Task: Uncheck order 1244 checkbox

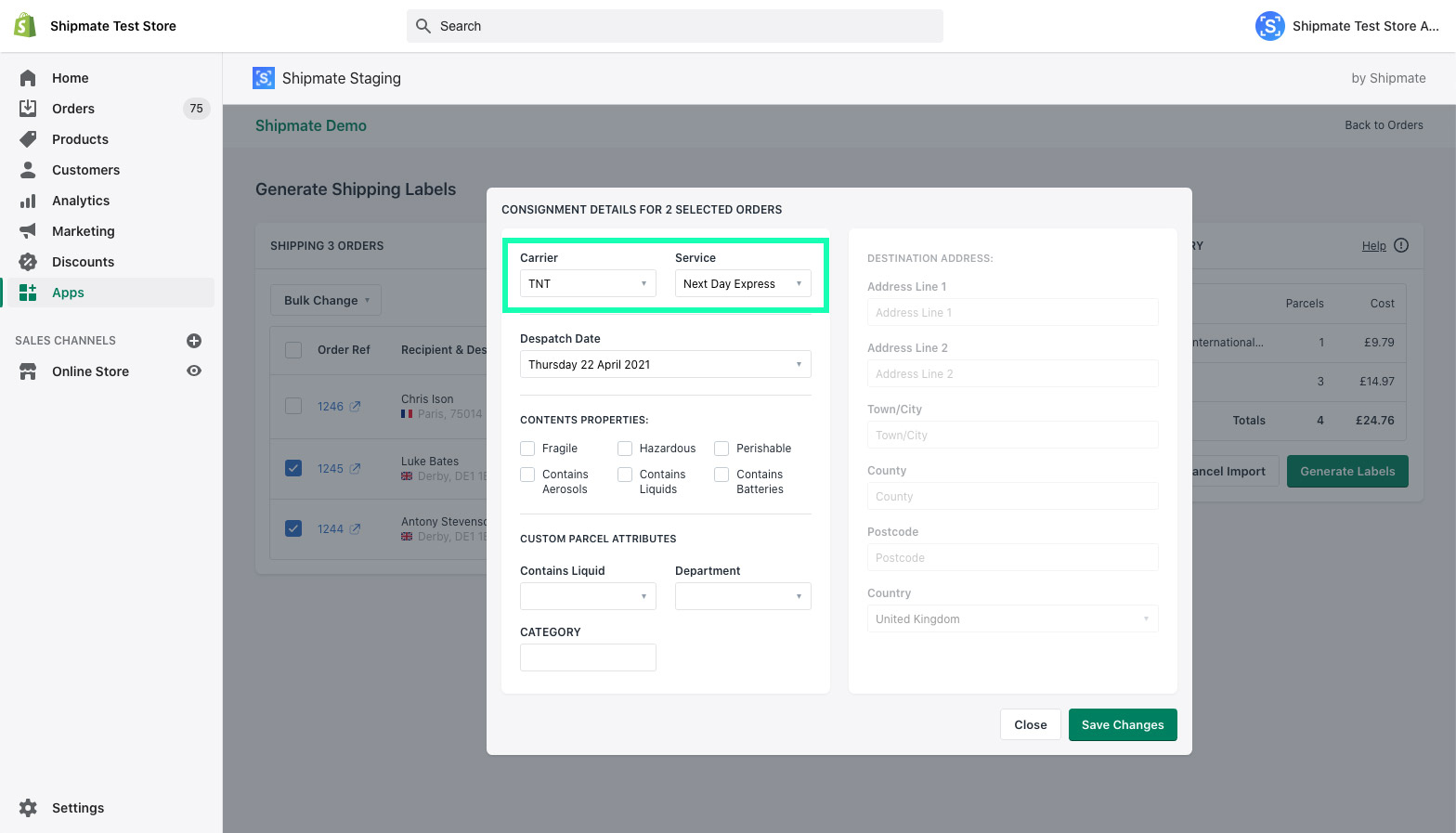Action: tap(293, 528)
